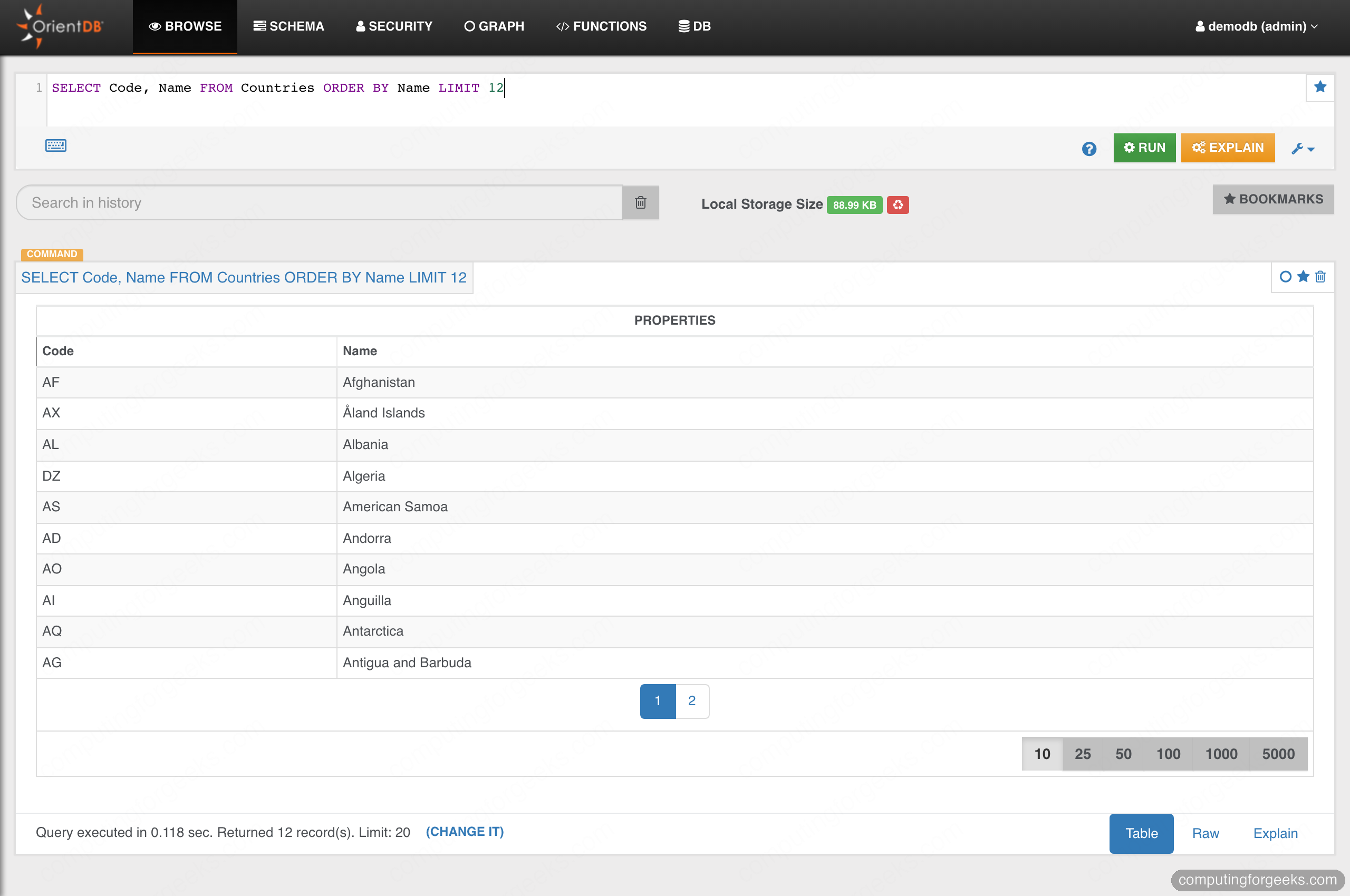Viewport: 1350px width, 896px height.
Task: Open the BROWSE tab
Action: pos(185,26)
